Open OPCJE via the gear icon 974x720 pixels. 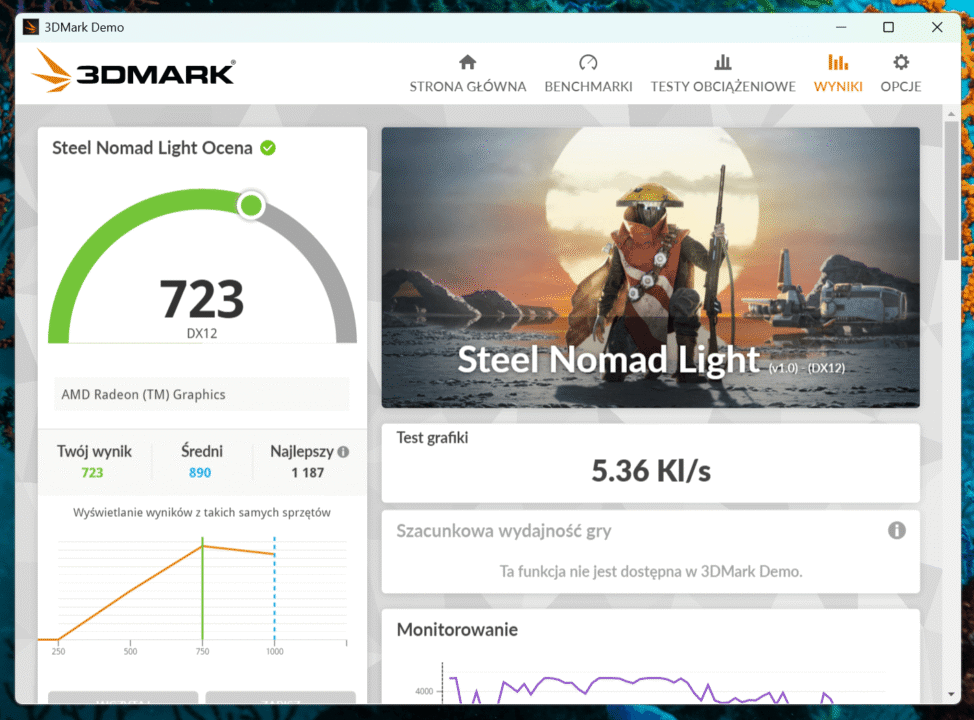tap(899, 61)
